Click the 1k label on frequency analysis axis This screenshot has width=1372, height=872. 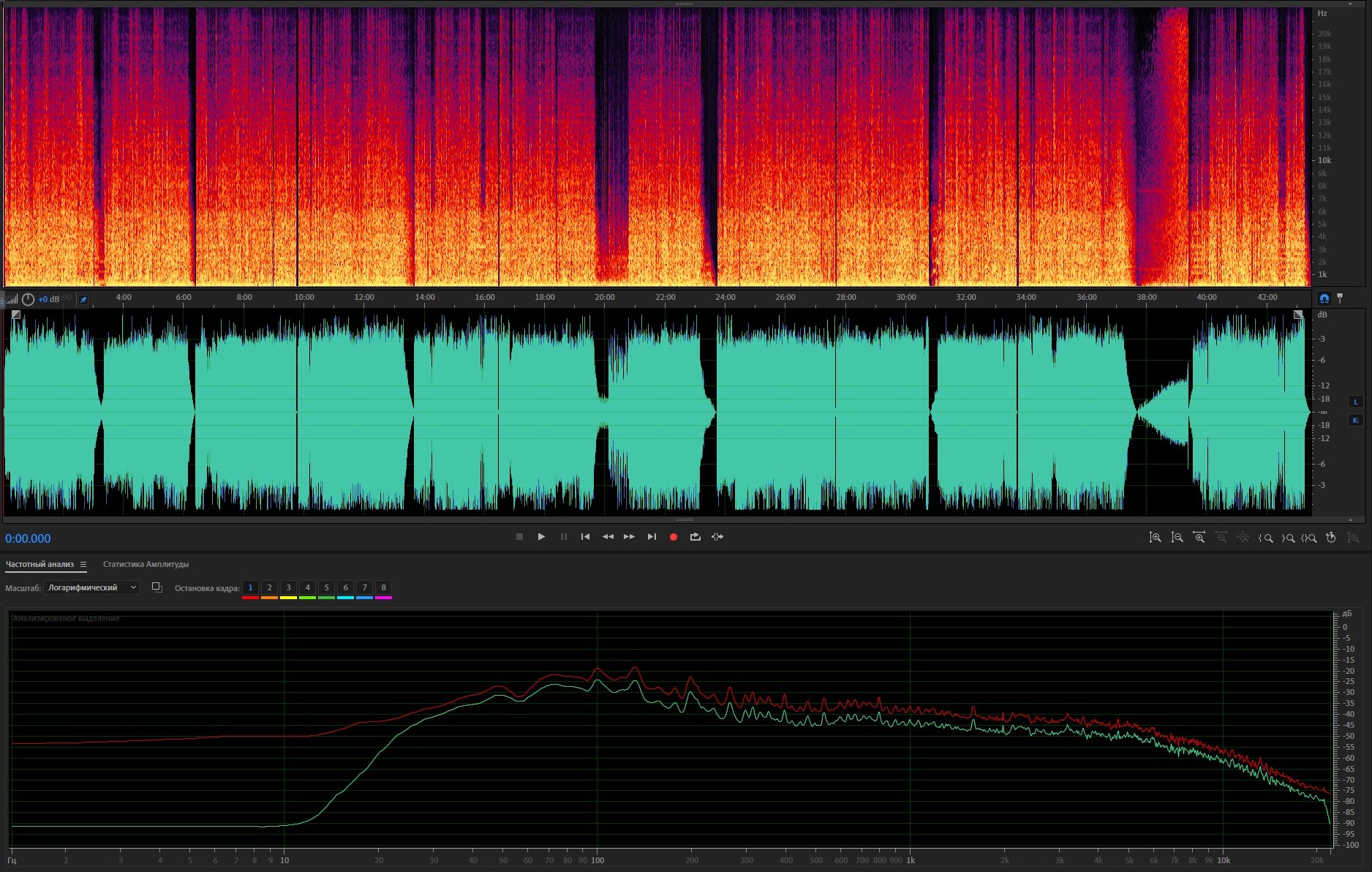point(911,860)
